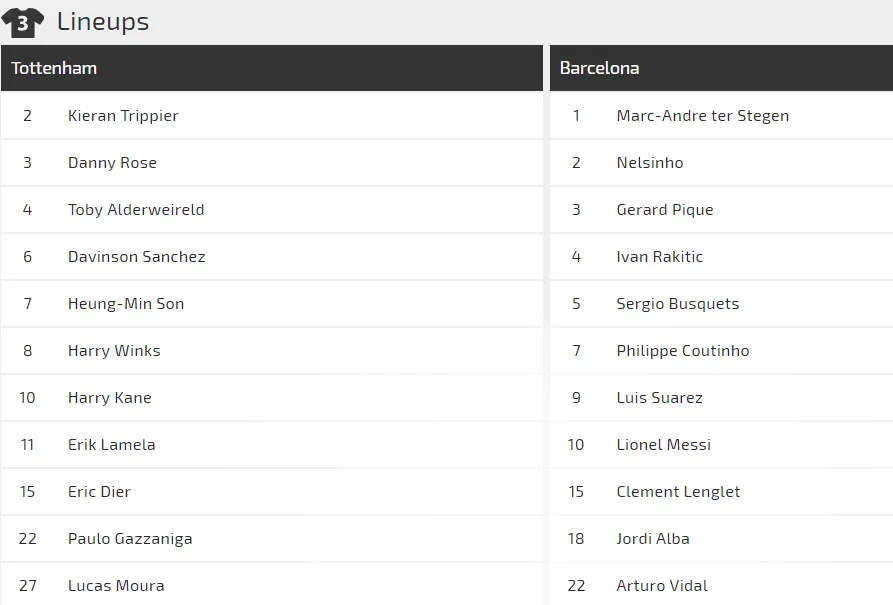The height and width of the screenshot is (605, 893).
Task: Click Arturo Vidal's name
Action: 661,586
